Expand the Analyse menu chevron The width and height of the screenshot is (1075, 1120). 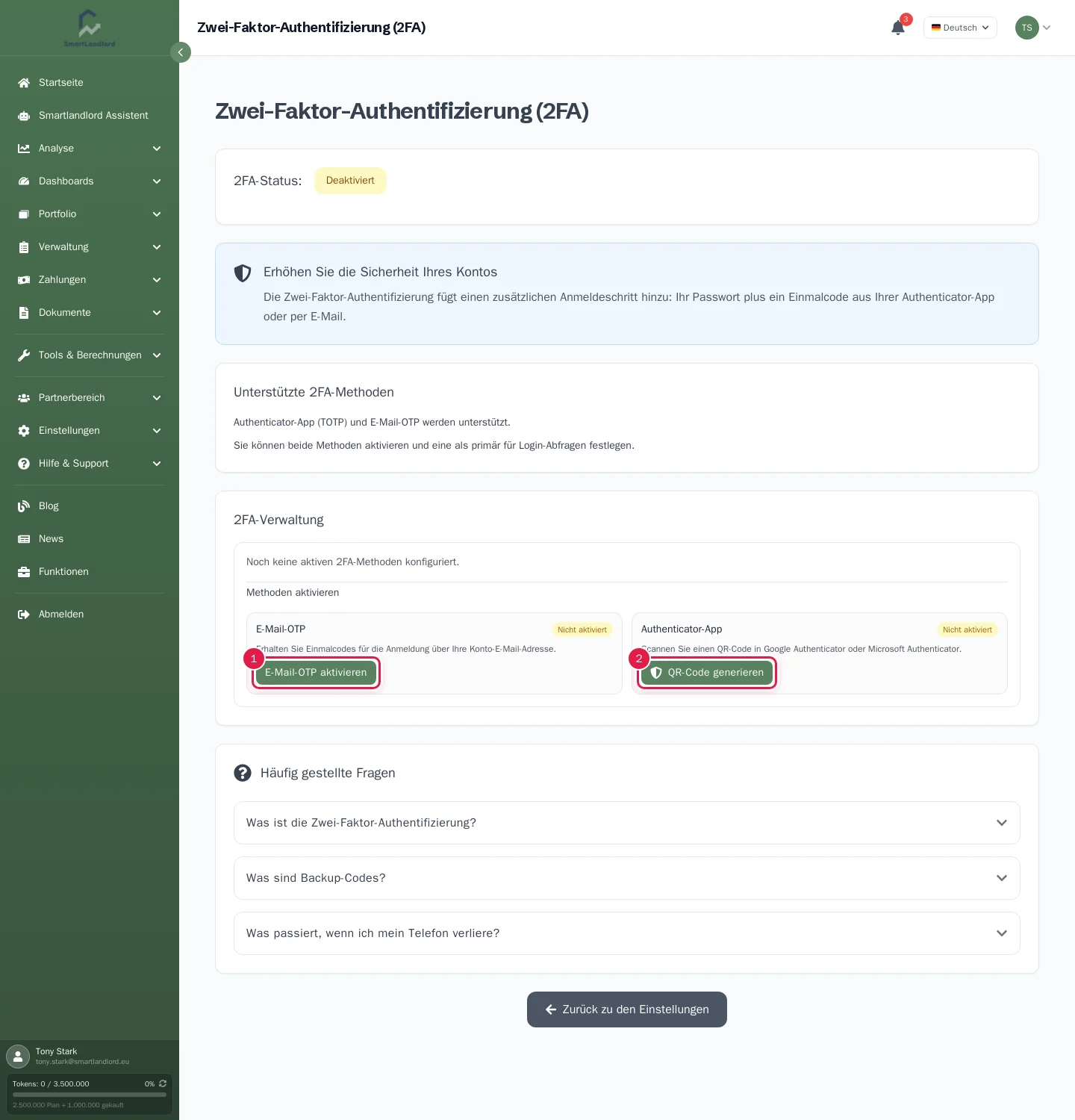click(157, 149)
